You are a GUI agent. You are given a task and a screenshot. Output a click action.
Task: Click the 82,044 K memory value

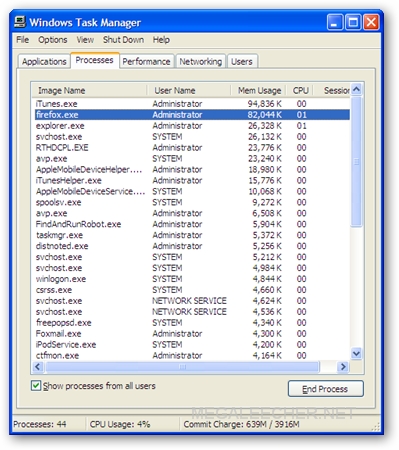pyautogui.click(x=265, y=115)
